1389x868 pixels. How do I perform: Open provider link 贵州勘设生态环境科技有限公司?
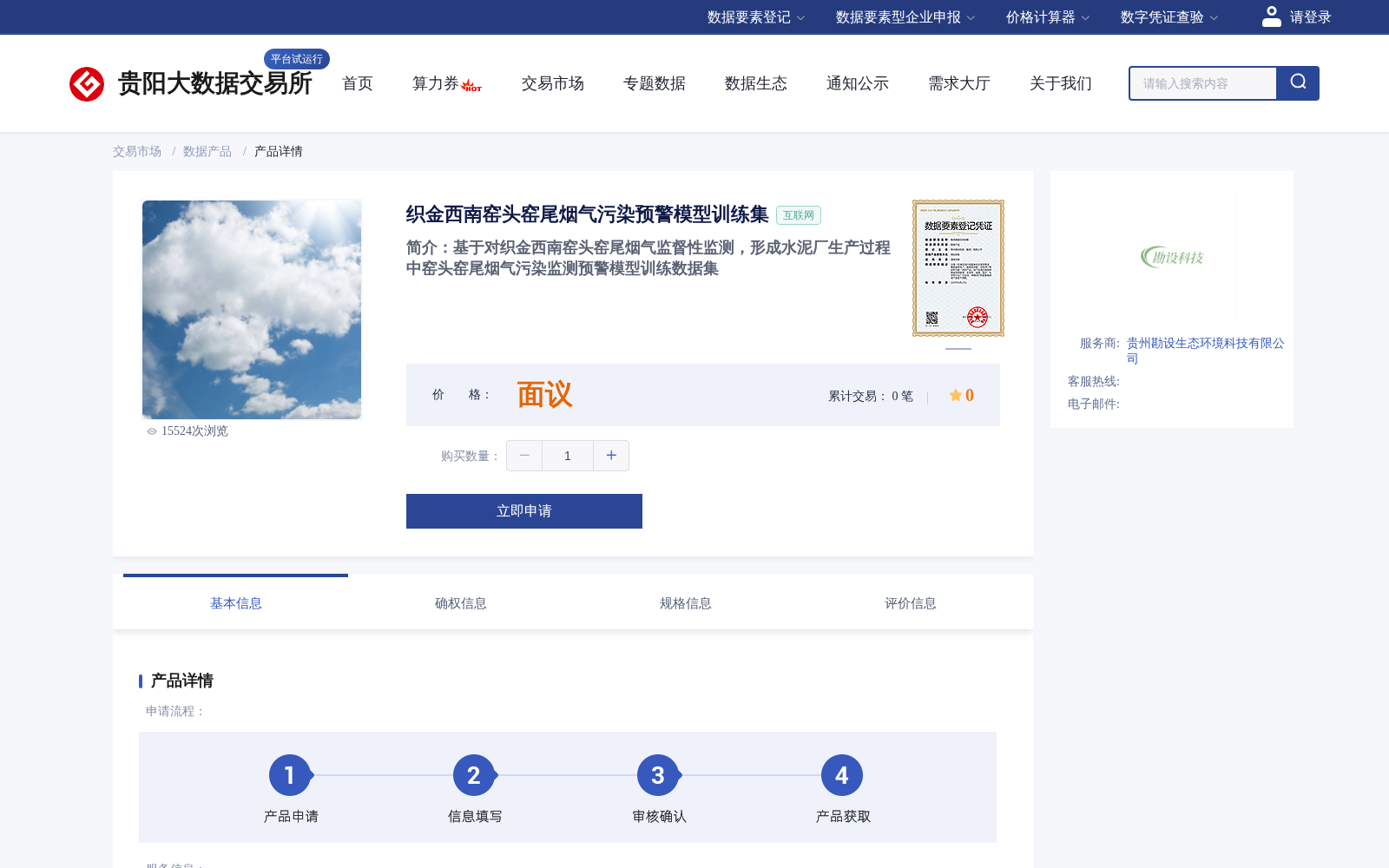1206,351
